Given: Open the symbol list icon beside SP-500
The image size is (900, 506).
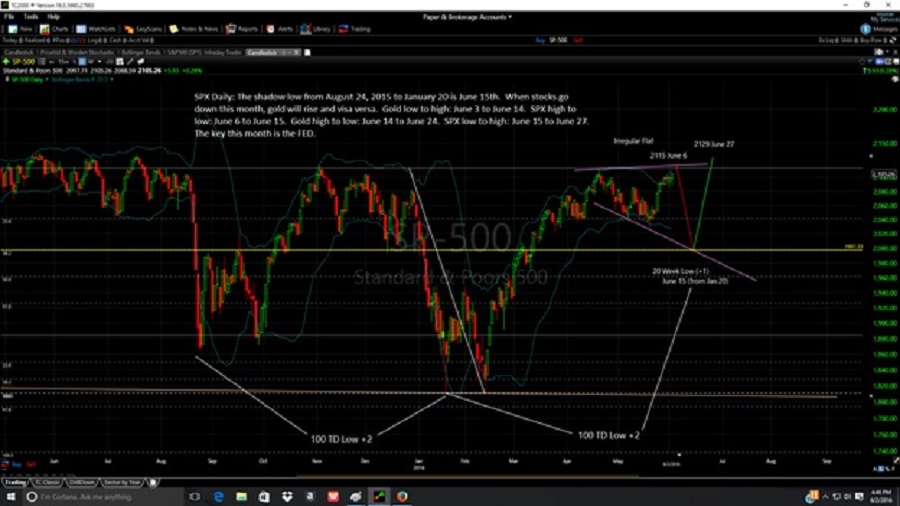Looking at the screenshot, I should click(x=41, y=61).
